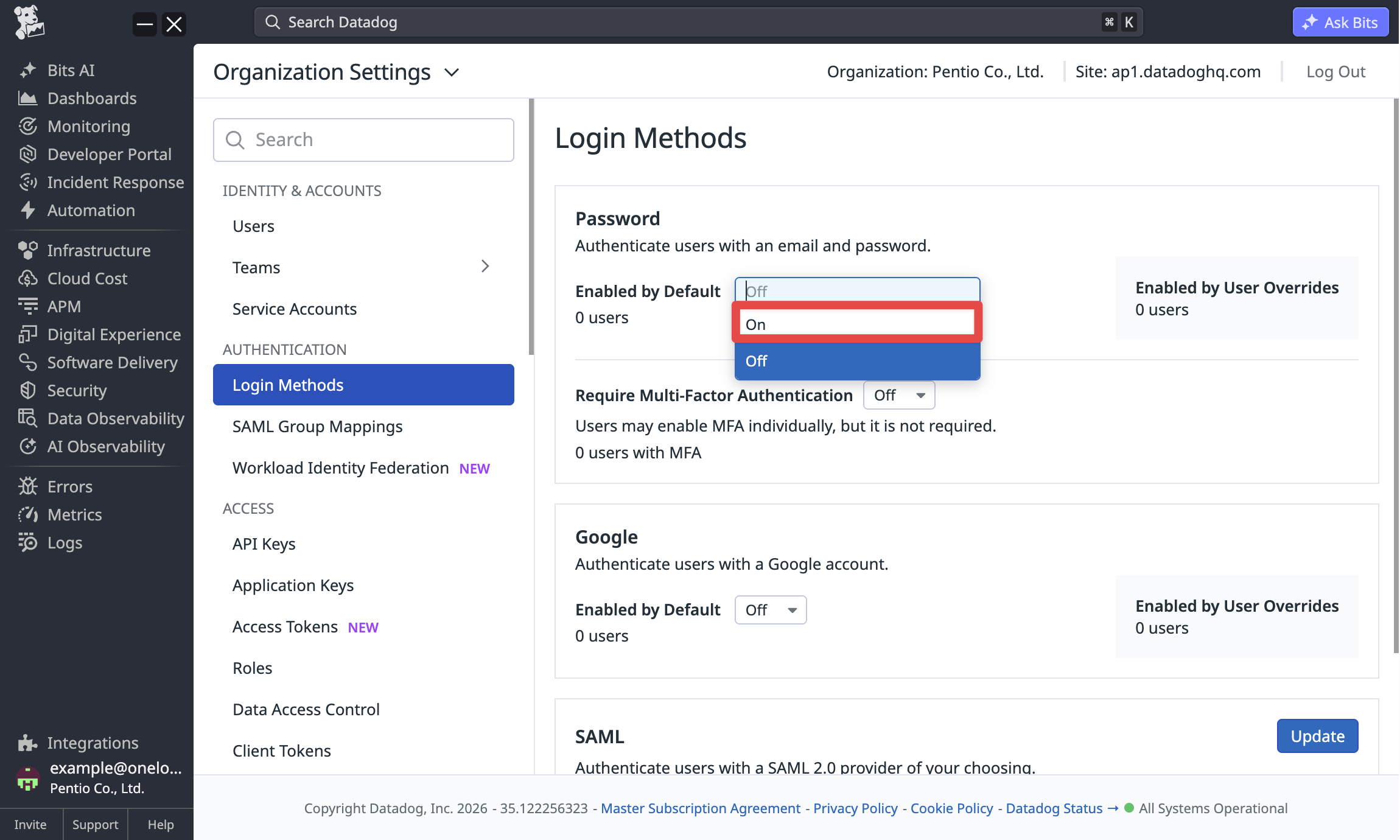Open Roles page
Image resolution: width=1400 pixels, height=840 pixels.
363,668
